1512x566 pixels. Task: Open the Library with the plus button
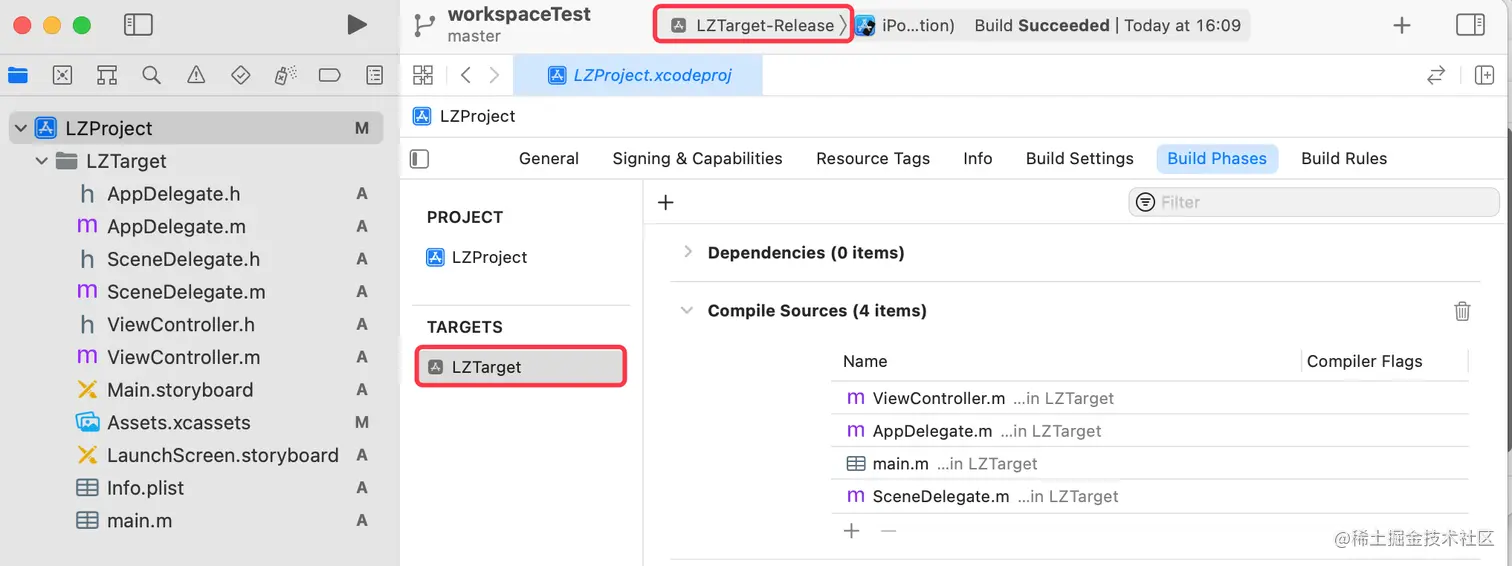(x=1402, y=26)
